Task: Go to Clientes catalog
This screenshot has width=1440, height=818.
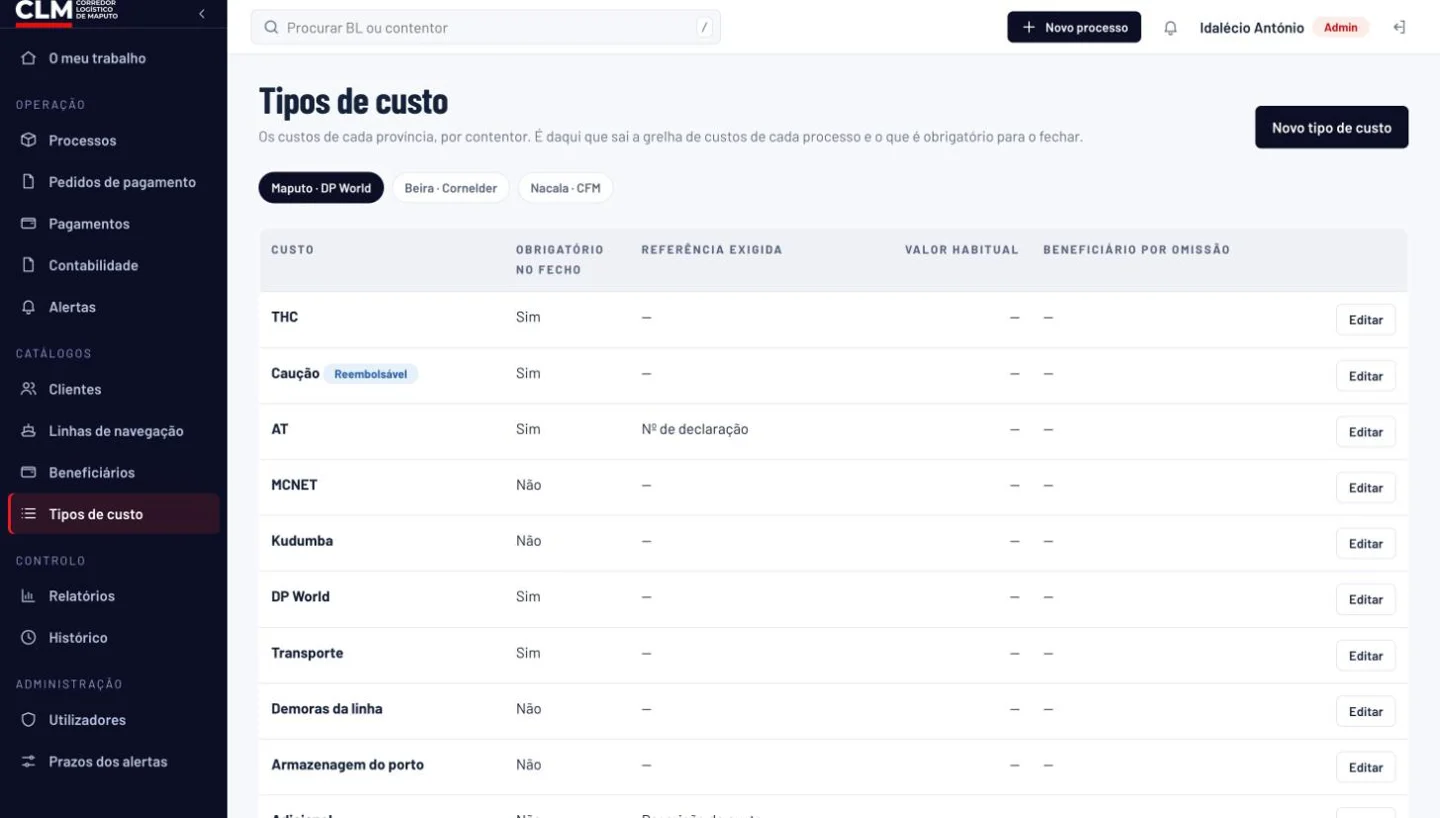Action: click(x=113, y=389)
